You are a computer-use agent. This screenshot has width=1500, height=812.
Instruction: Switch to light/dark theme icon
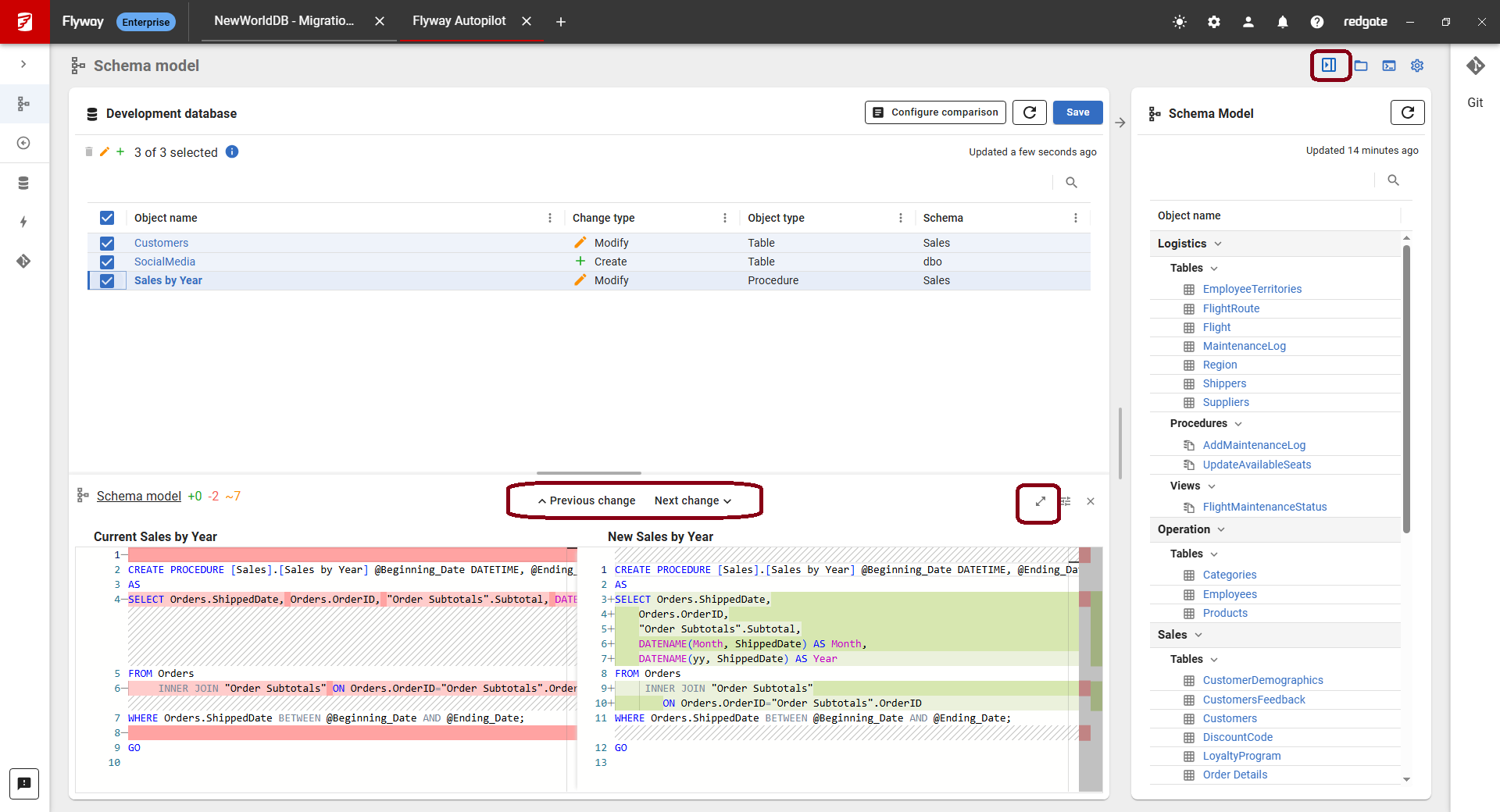pos(1180,22)
